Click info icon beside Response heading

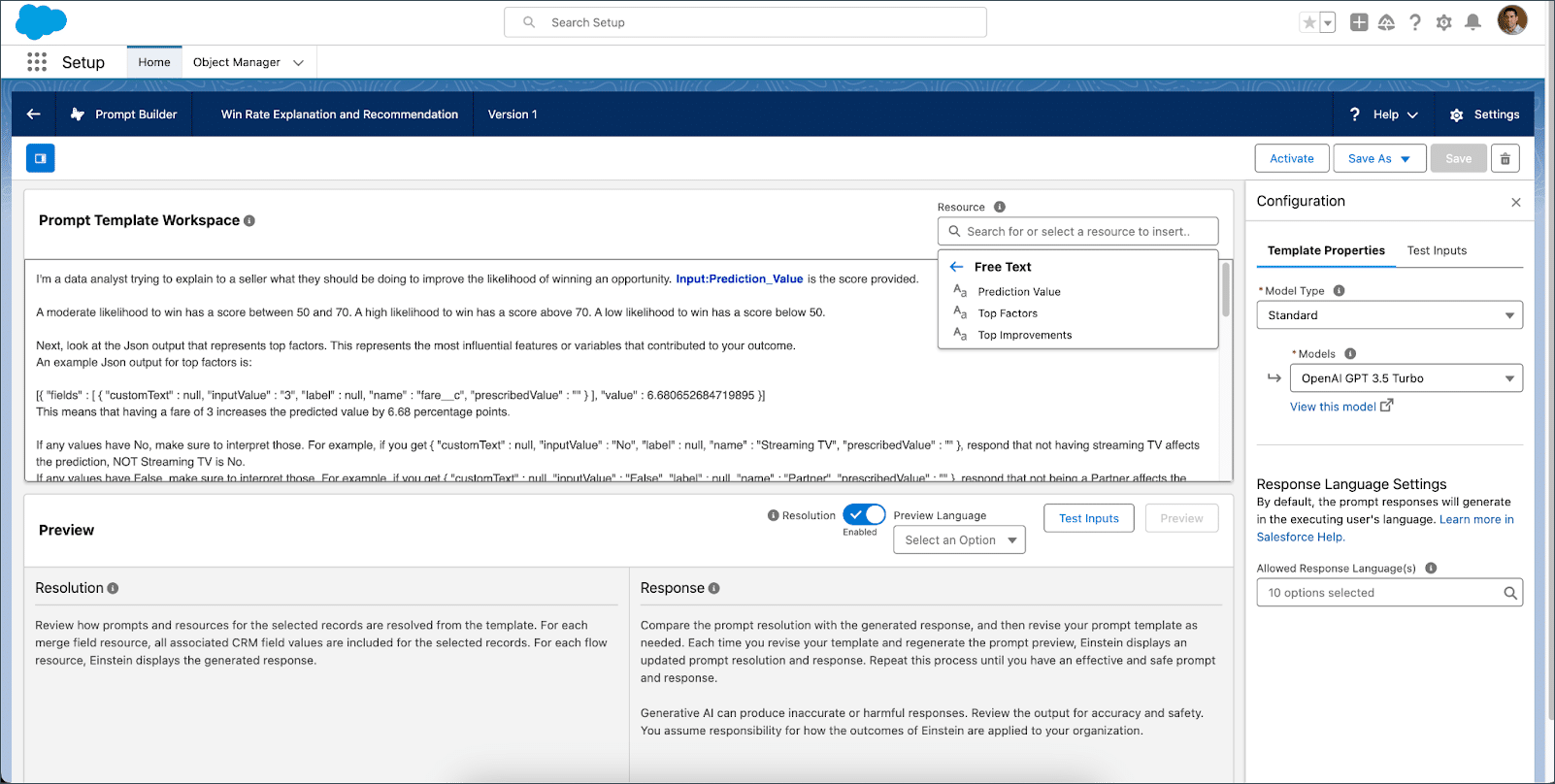[x=714, y=588]
